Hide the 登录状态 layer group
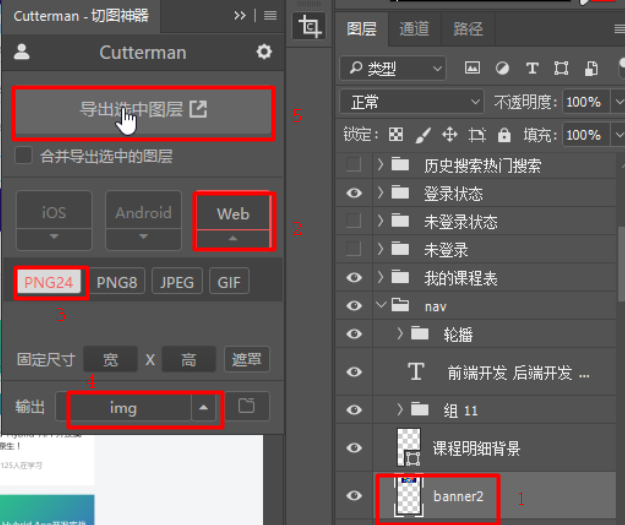 point(354,193)
